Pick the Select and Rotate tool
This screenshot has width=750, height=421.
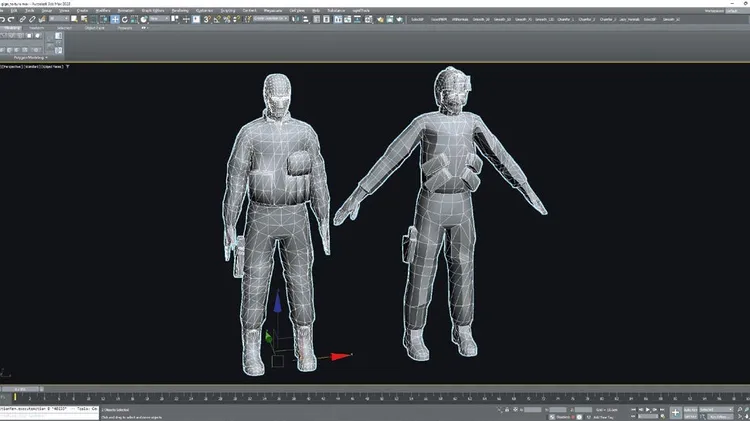pyautogui.click(x=123, y=18)
